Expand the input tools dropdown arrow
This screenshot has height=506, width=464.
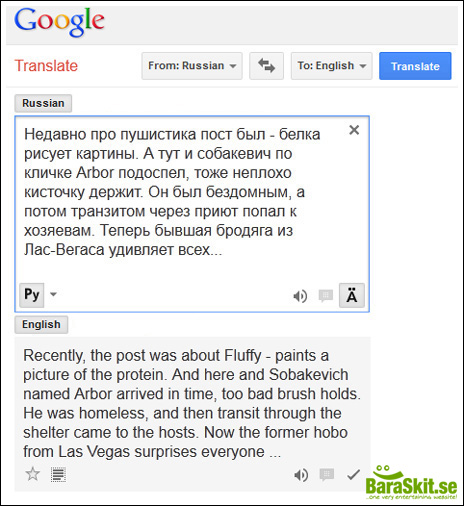pyautogui.click(x=53, y=294)
